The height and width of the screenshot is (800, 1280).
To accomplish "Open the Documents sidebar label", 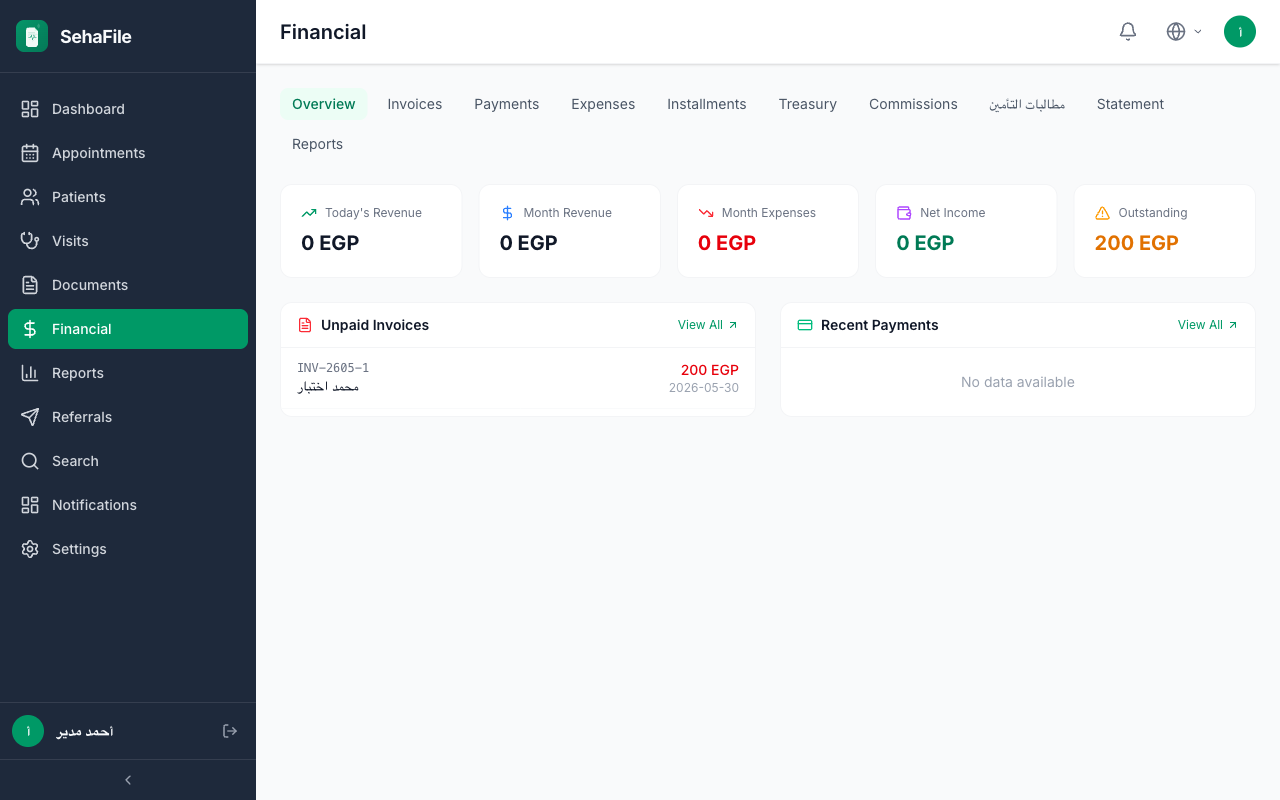I will [x=90, y=285].
